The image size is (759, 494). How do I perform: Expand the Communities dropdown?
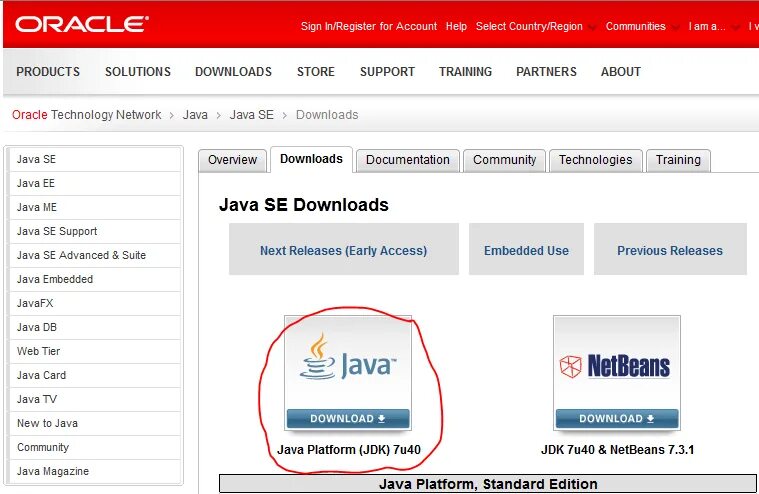click(x=642, y=26)
